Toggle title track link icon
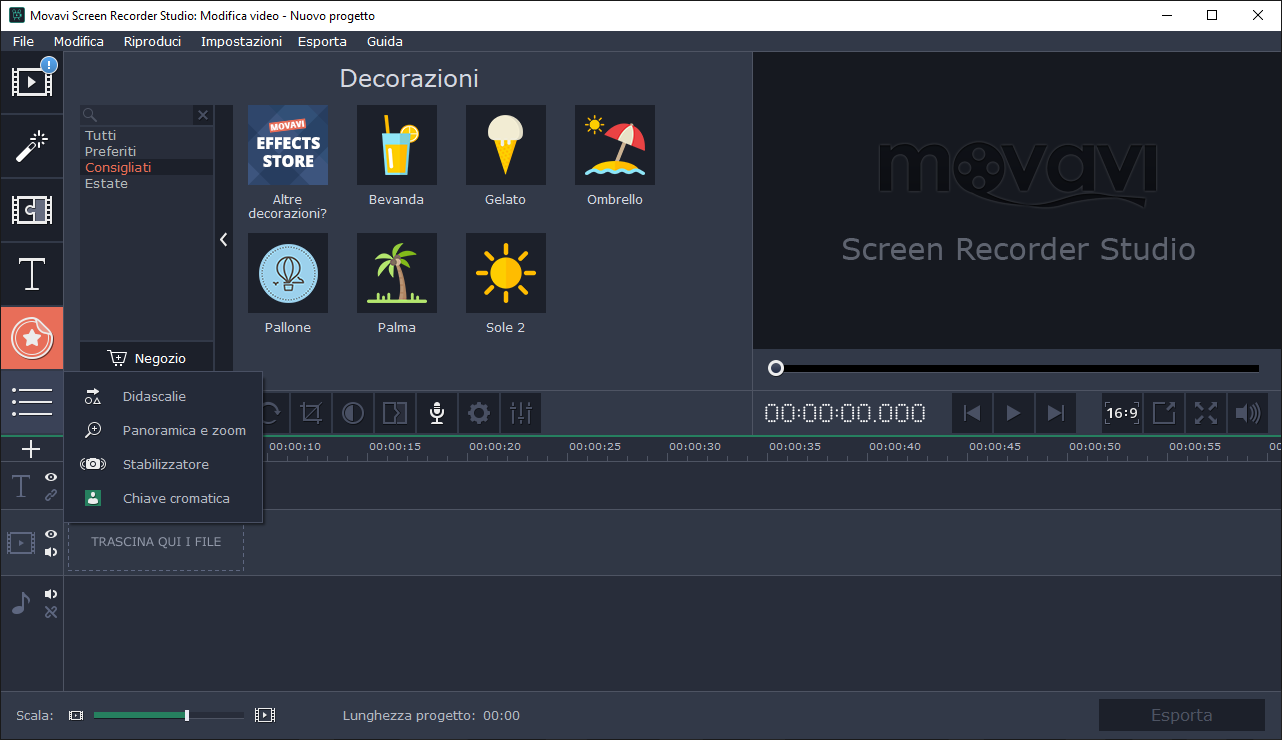Image resolution: width=1282 pixels, height=740 pixels. [x=51, y=495]
